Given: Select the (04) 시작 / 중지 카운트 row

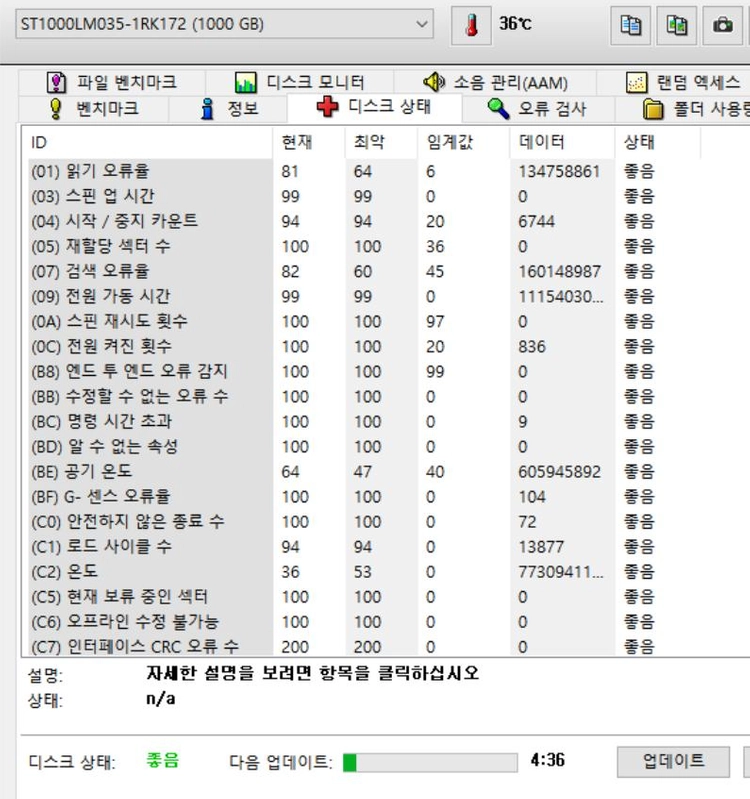Looking at the screenshot, I should pyautogui.click(x=362, y=221).
